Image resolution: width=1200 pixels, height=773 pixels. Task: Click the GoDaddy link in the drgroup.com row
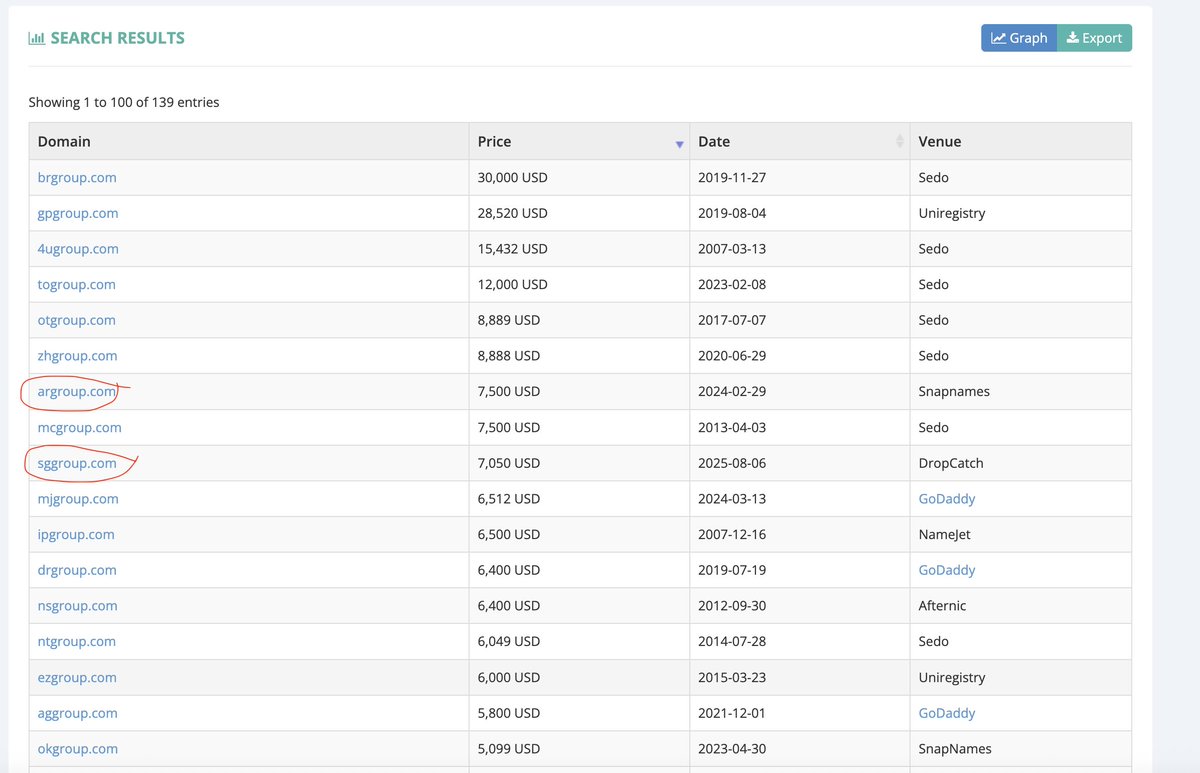946,569
